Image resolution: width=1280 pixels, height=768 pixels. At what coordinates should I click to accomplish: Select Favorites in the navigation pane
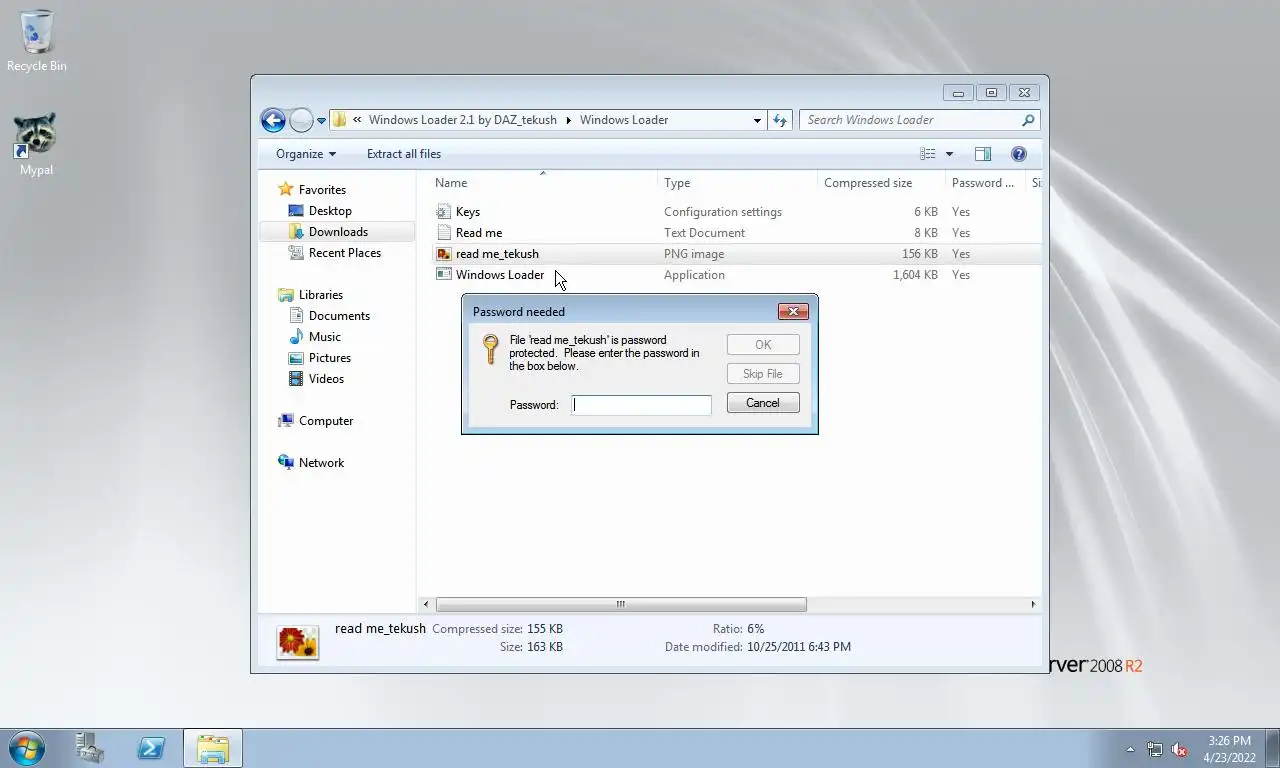[322, 190]
